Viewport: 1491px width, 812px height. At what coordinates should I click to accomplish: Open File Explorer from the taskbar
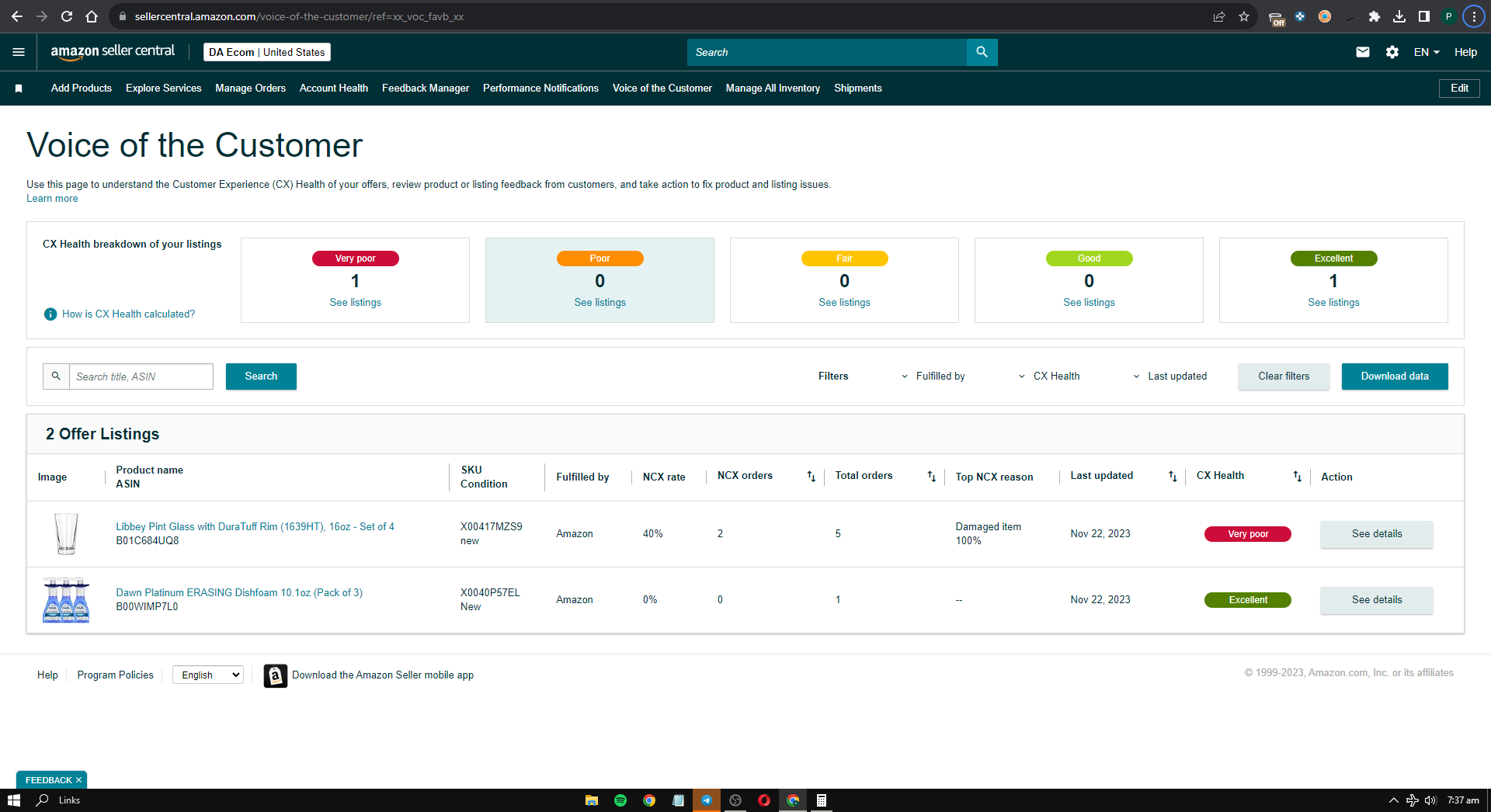(x=592, y=800)
